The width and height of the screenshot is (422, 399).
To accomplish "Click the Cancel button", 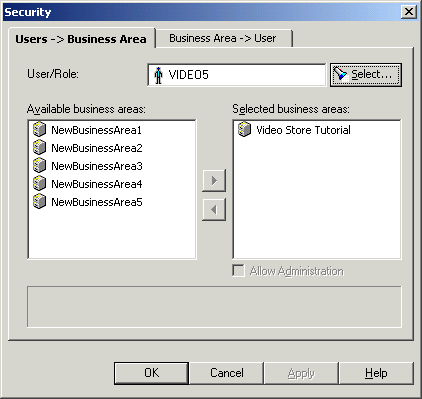I will (x=227, y=373).
